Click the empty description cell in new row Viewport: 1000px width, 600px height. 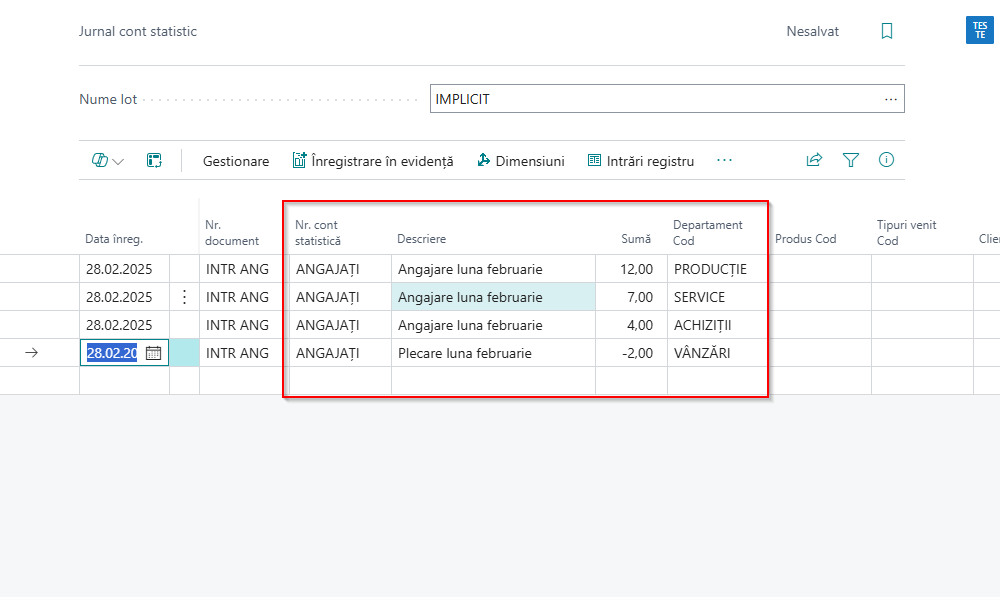click(x=494, y=381)
